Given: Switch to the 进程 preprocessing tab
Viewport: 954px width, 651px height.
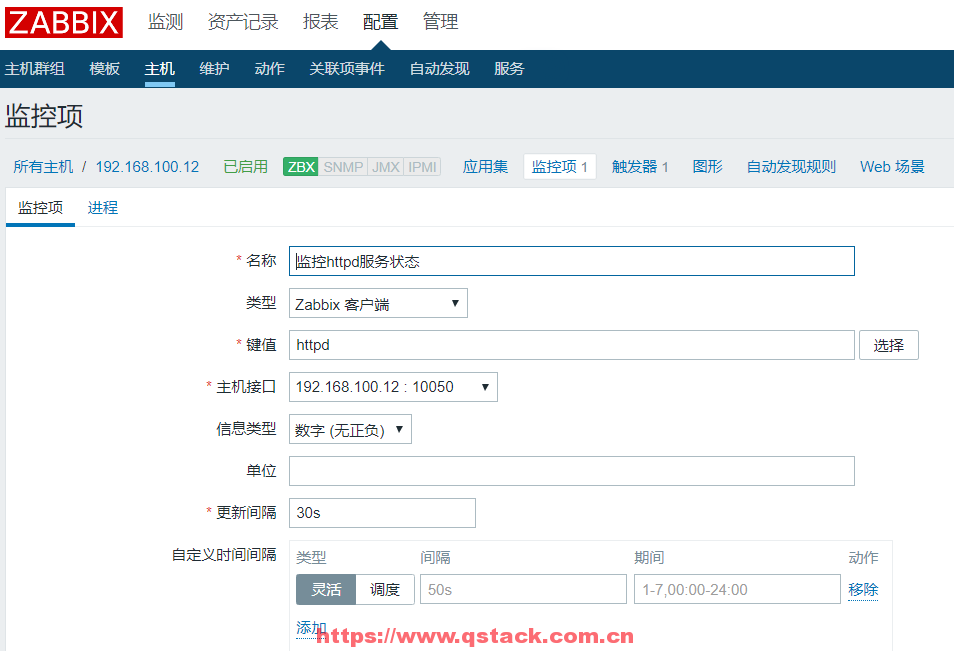Looking at the screenshot, I should (102, 207).
